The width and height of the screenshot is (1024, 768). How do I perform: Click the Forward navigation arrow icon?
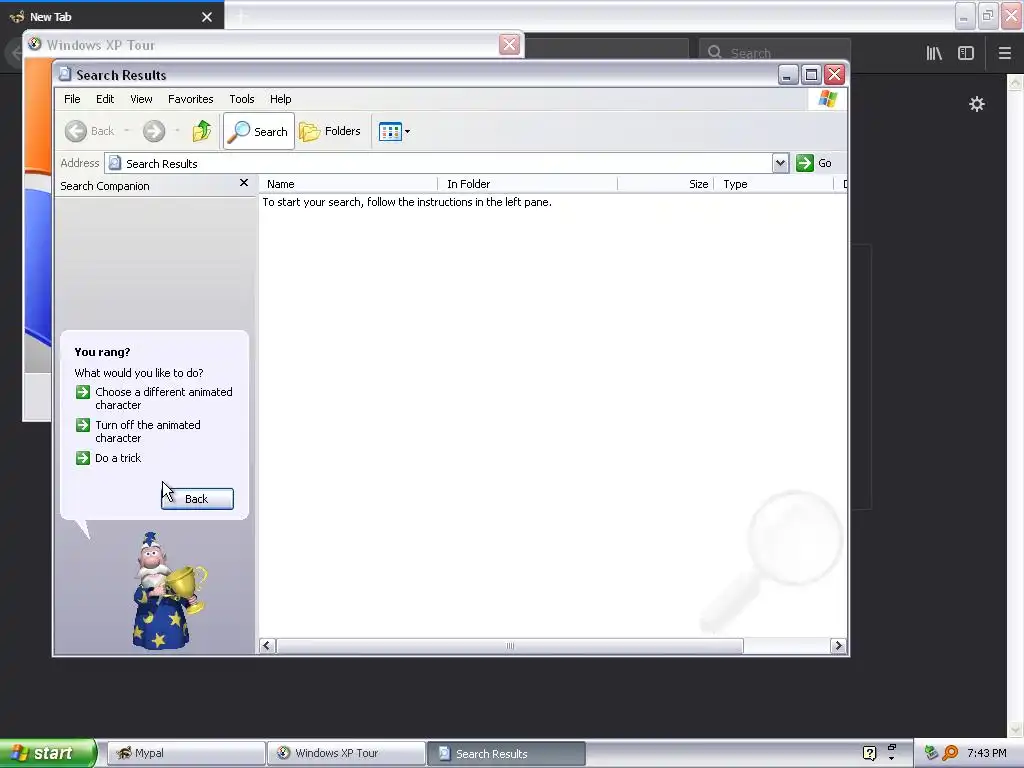pos(154,131)
